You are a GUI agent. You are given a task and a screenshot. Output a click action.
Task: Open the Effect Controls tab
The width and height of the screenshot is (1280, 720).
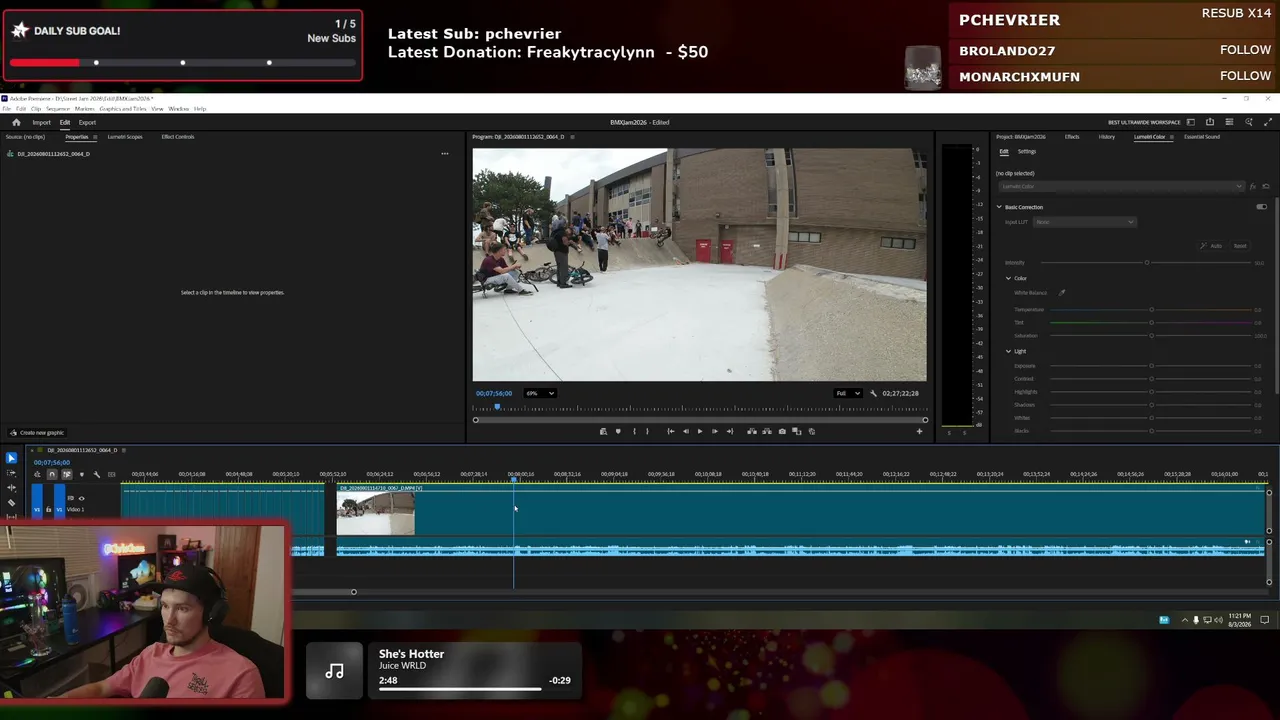(178, 137)
